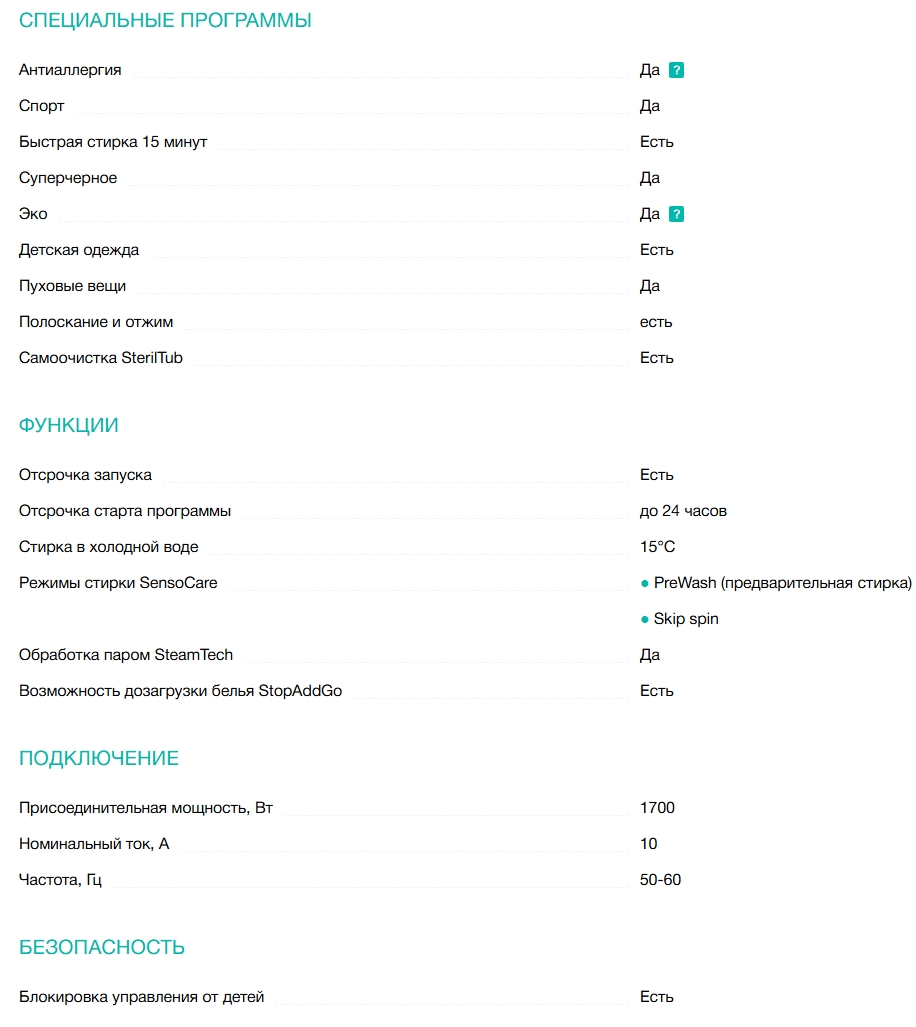This screenshot has height=1027, width=916.
Task: Click the StopAddGo дозагрузки белья label
Action: coord(180,691)
